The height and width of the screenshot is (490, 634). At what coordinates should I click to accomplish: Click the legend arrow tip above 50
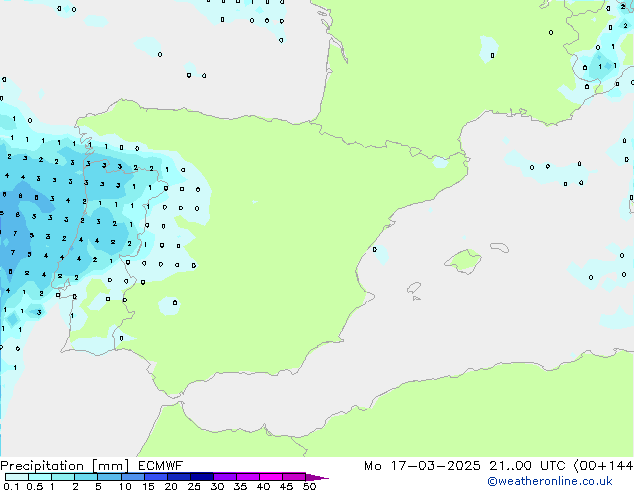pyautogui.click(x=317, y=477)
